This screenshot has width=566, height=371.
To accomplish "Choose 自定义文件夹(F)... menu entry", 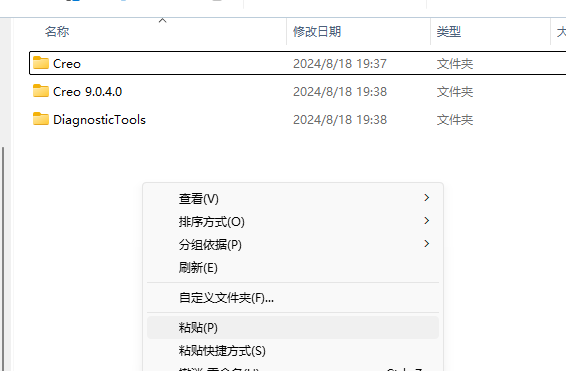I will pos(293,298).
